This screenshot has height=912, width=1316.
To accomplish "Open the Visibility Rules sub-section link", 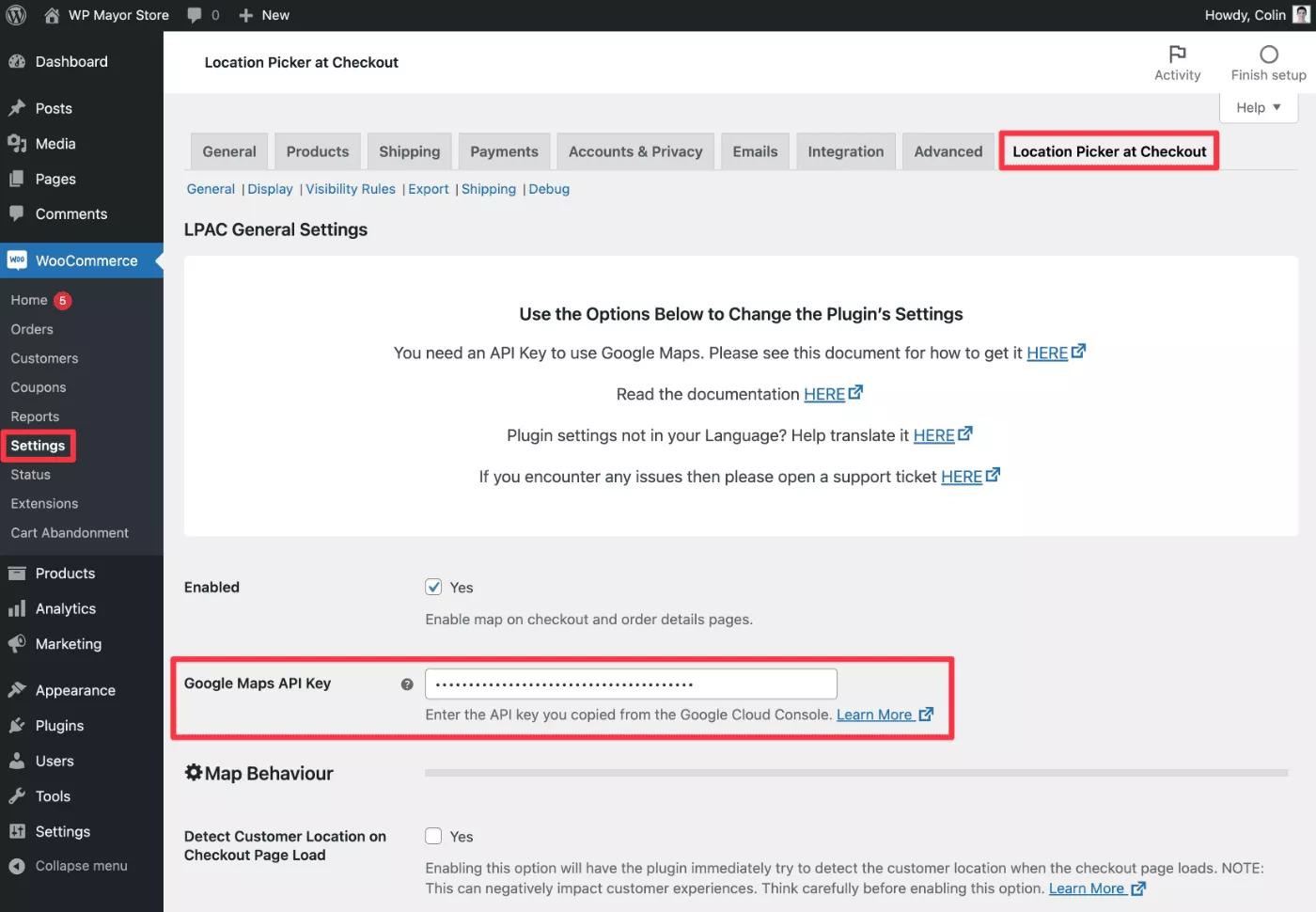I will click(x=351, y=189).
